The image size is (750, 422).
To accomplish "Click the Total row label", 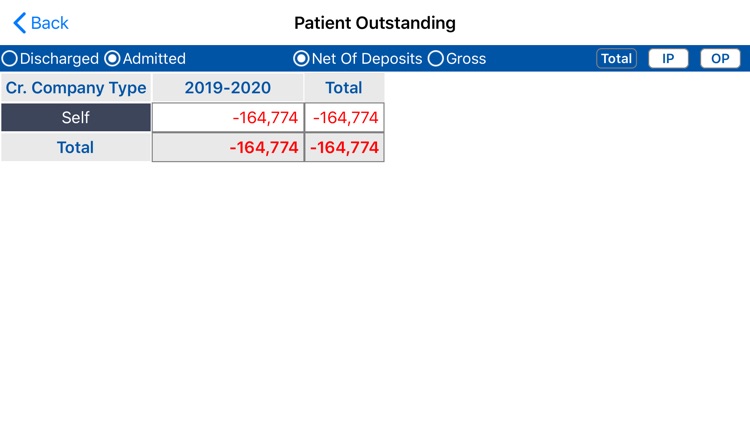I will [76, 148].
